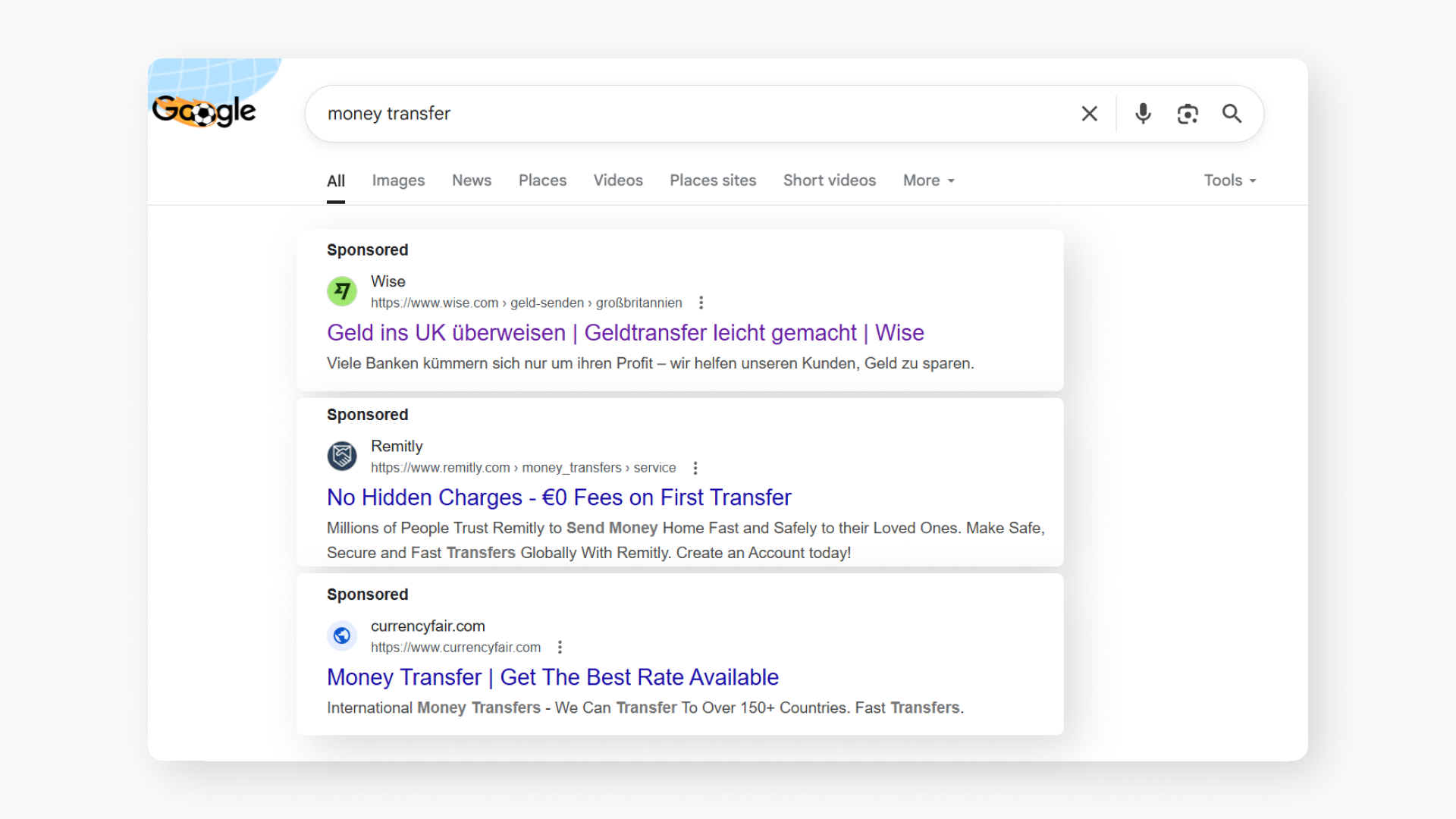Click the Sponsored label above currencyfair.com
Image resolution: width=1456 pixels, height=819 pixels.
coord(367,594)
